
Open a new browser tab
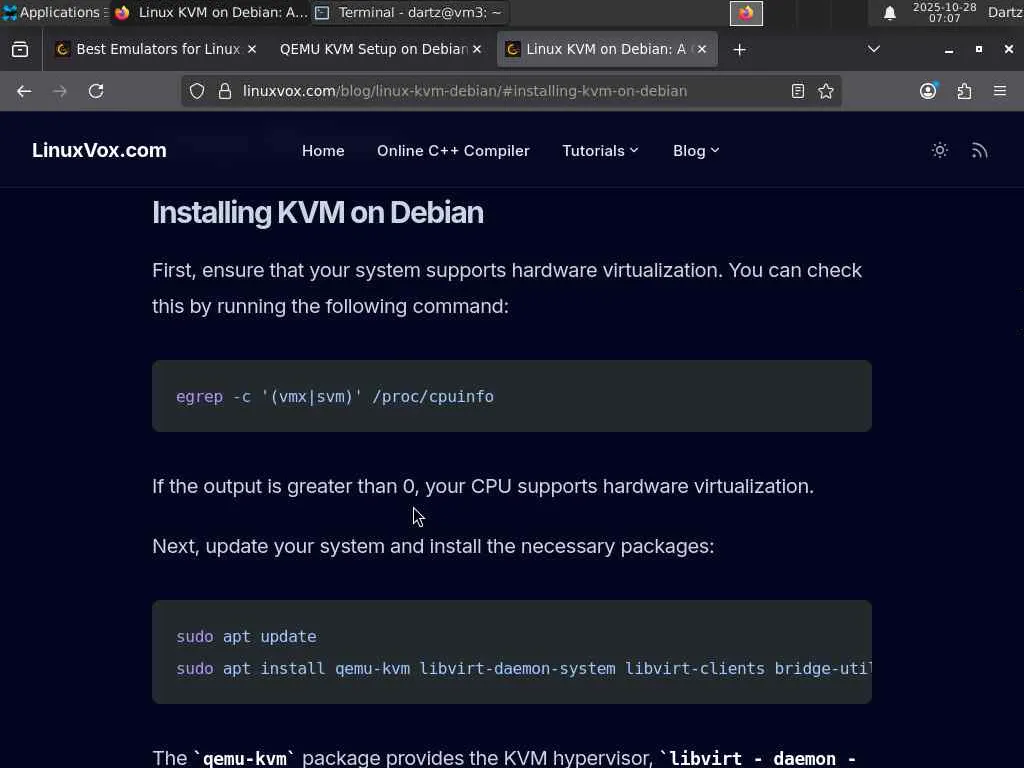click(739, 49)
